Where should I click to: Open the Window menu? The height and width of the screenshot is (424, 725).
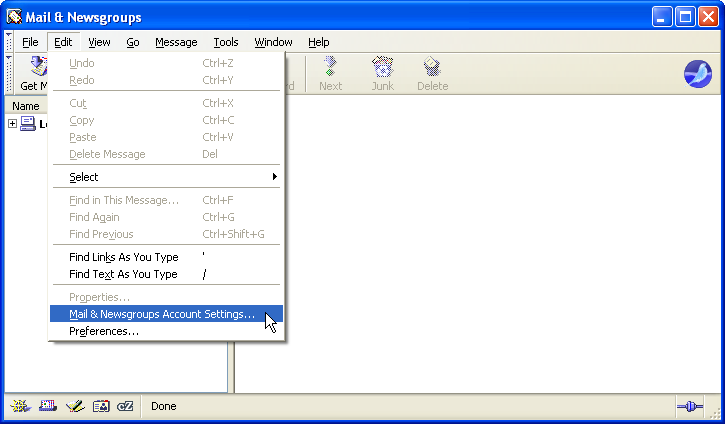(273, 42)
